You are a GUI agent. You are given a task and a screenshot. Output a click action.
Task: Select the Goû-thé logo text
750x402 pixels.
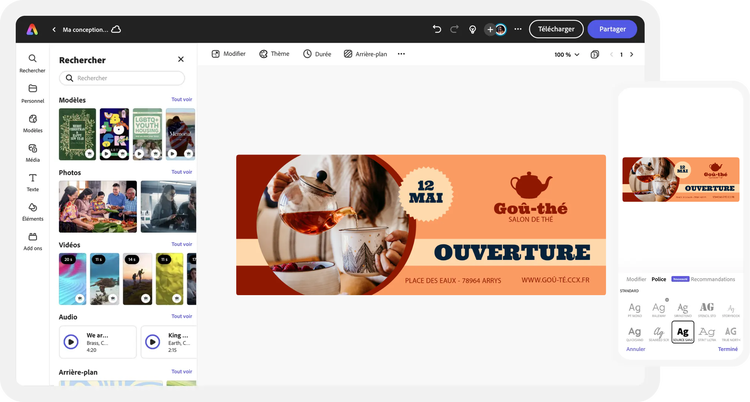tap(530, 208)
